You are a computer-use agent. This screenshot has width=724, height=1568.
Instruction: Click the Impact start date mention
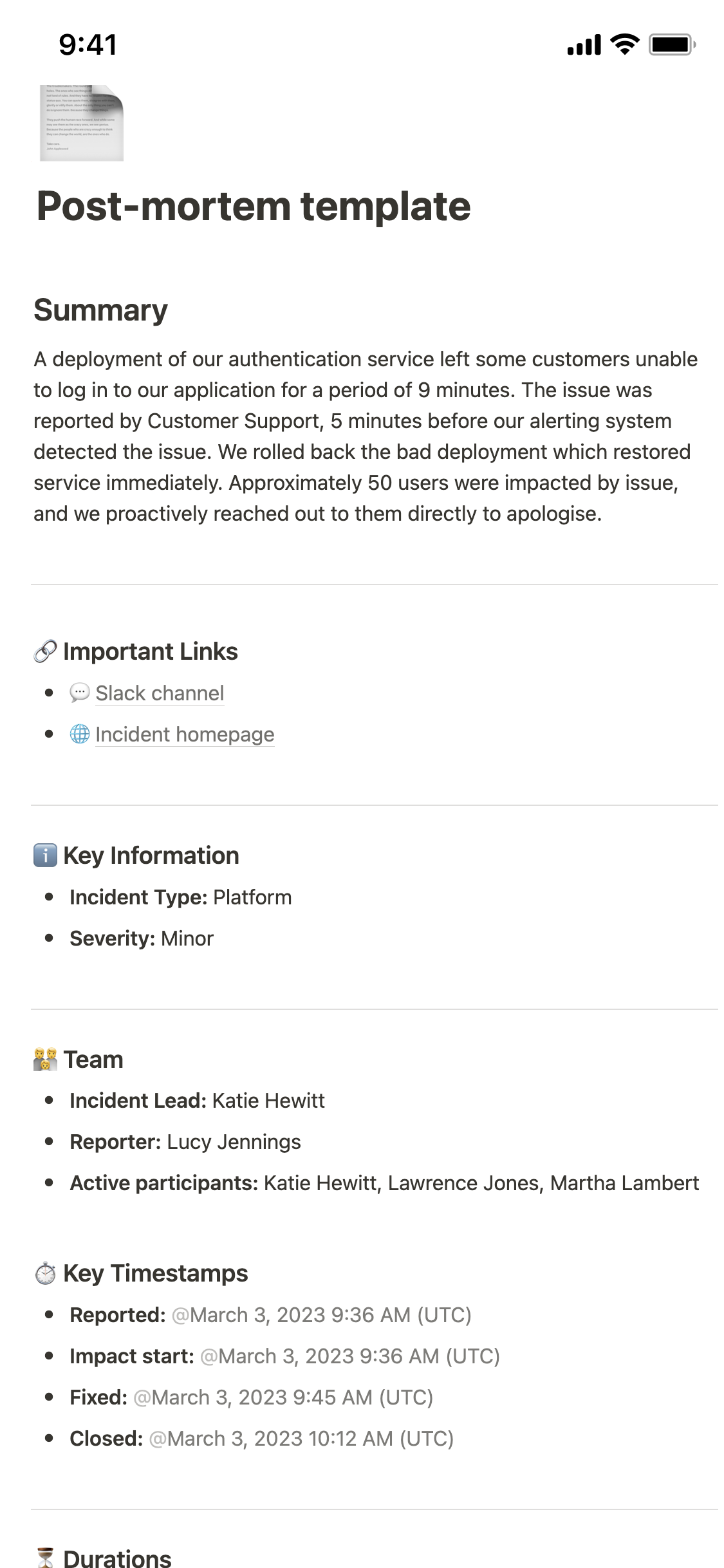(x=349, y=1356)
